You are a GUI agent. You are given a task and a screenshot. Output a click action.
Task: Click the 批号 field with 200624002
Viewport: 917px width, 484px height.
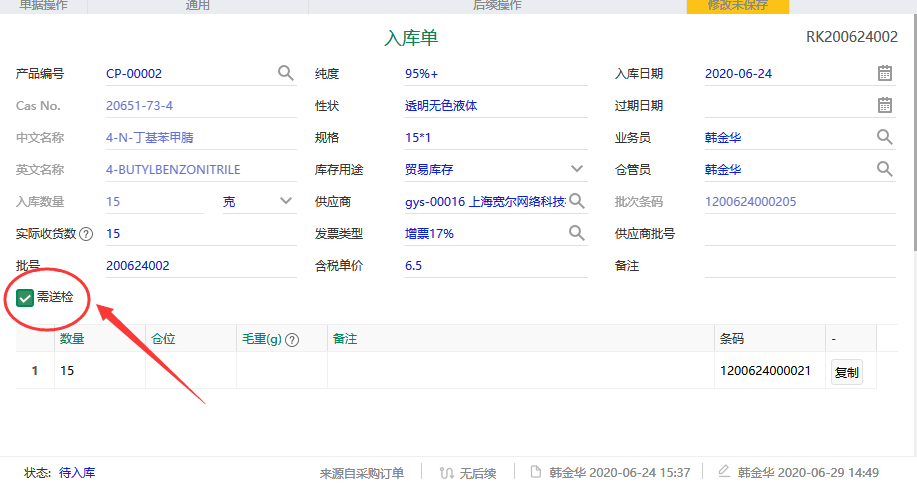coord(200,266)
